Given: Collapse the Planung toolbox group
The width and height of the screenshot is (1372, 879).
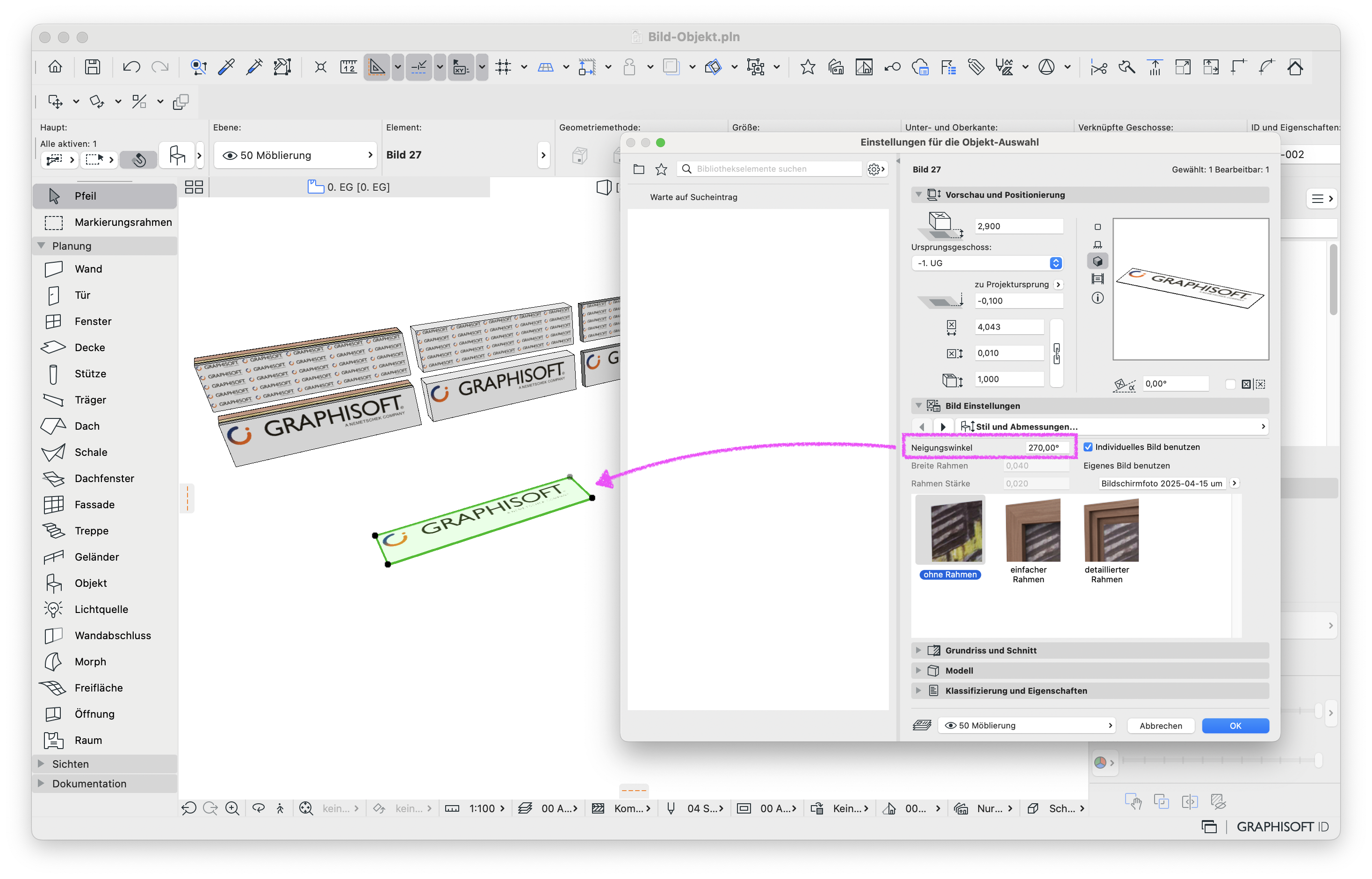Looking at the screenshot, I should [x=41, y=246].
